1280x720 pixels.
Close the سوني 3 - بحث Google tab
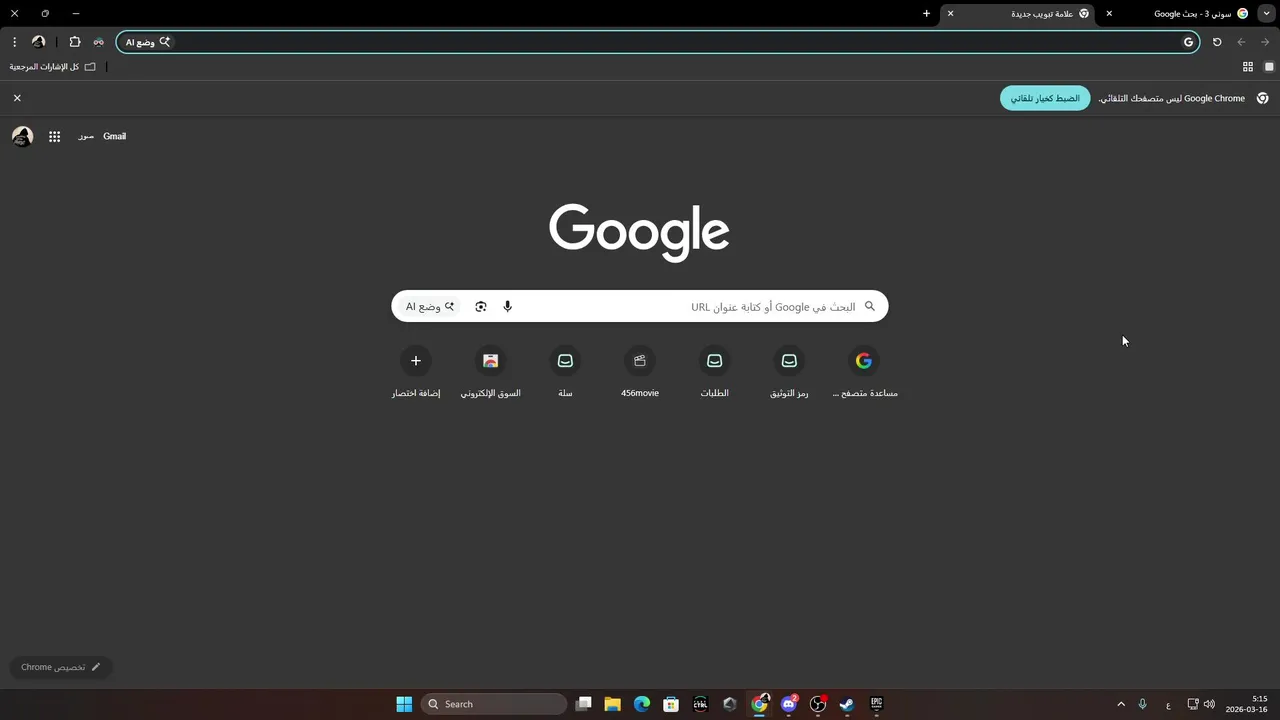[1109, 14]
